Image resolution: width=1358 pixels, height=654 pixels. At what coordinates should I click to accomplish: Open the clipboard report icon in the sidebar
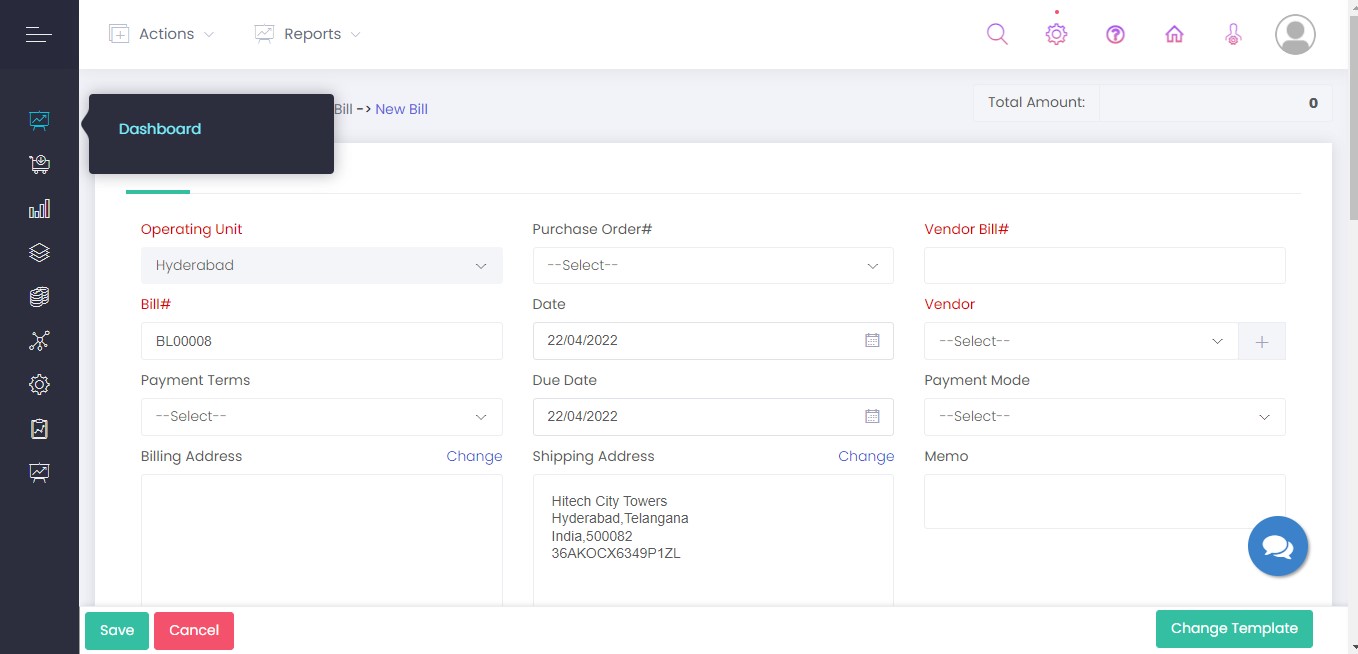tap(39, 428)
